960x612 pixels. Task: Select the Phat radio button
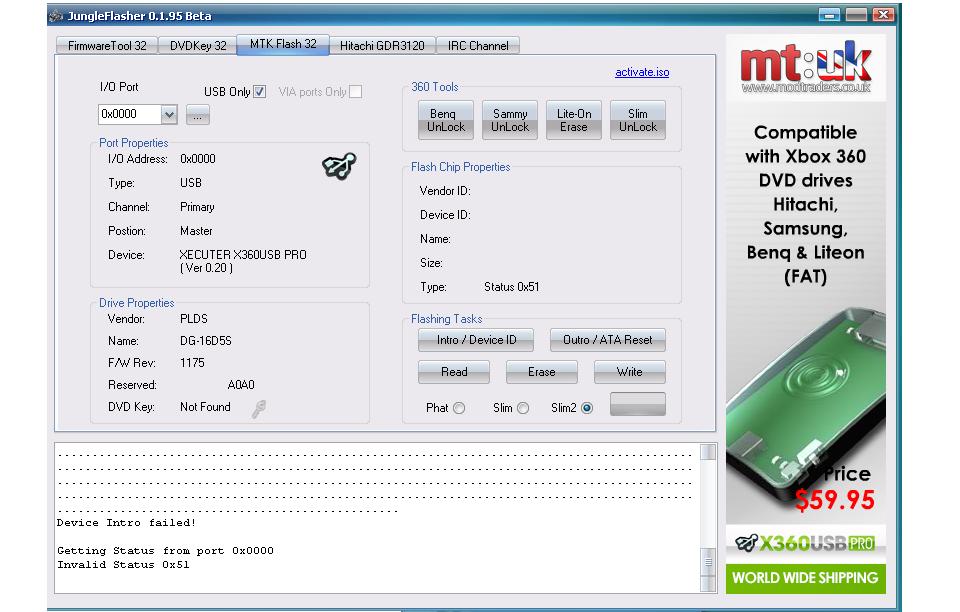[459, 408]
